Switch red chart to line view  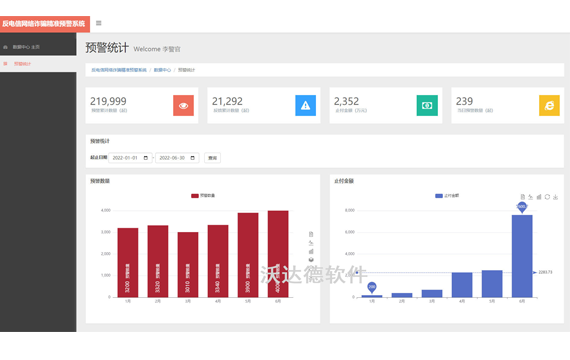click(x=311, y=243)
